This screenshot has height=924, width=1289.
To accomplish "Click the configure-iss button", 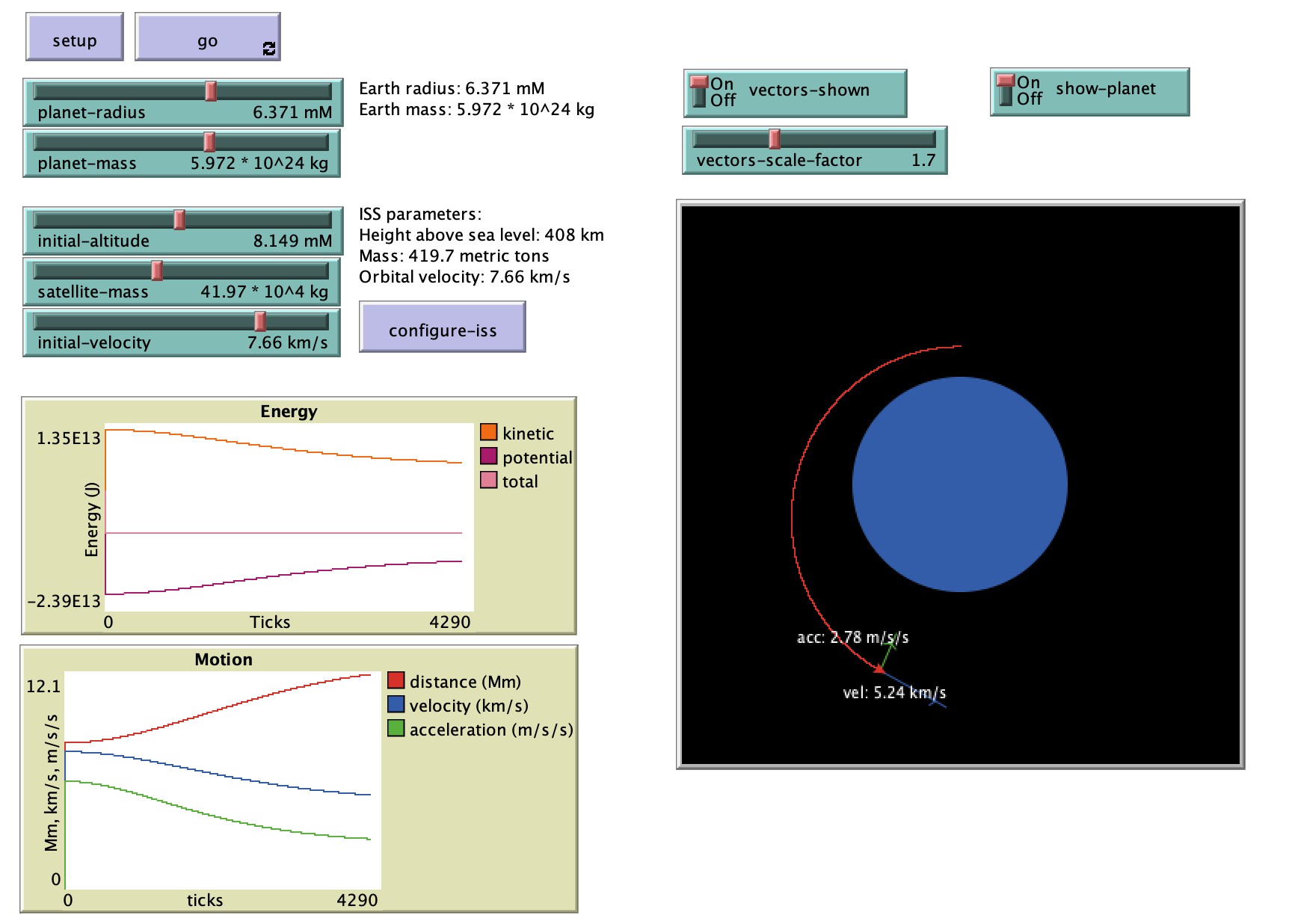I will point(442,327).
